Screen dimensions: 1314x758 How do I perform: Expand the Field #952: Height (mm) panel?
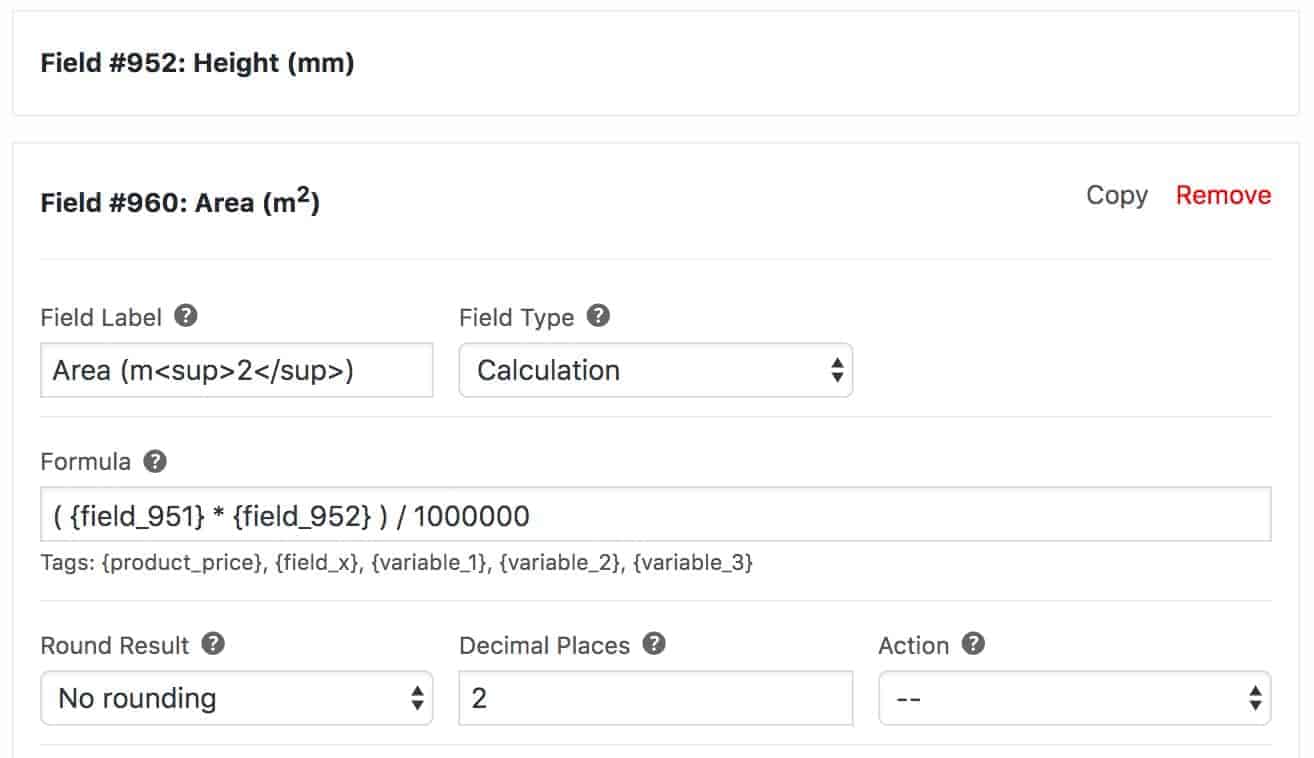click(x=656, y=64)
